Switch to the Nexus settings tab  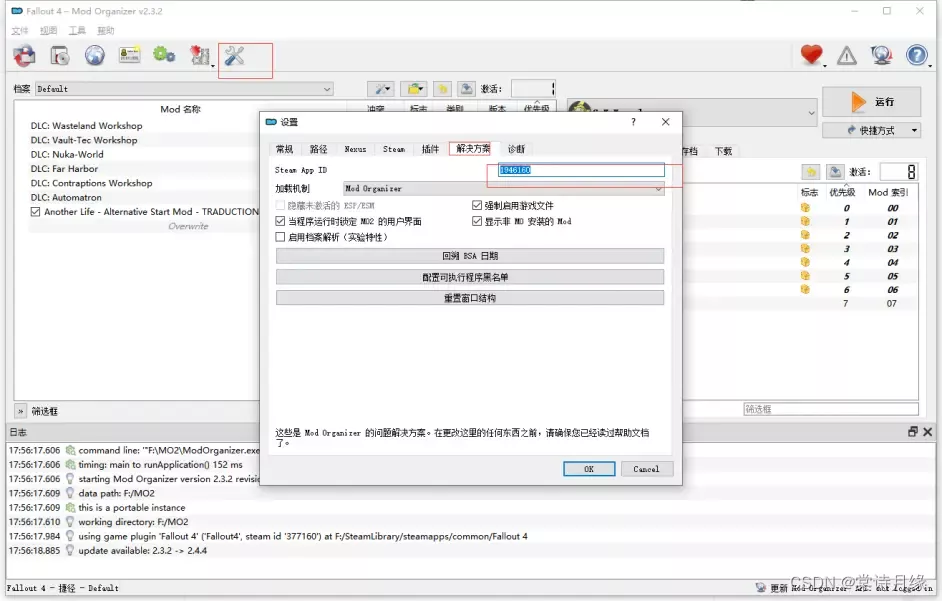coord(355,149)
